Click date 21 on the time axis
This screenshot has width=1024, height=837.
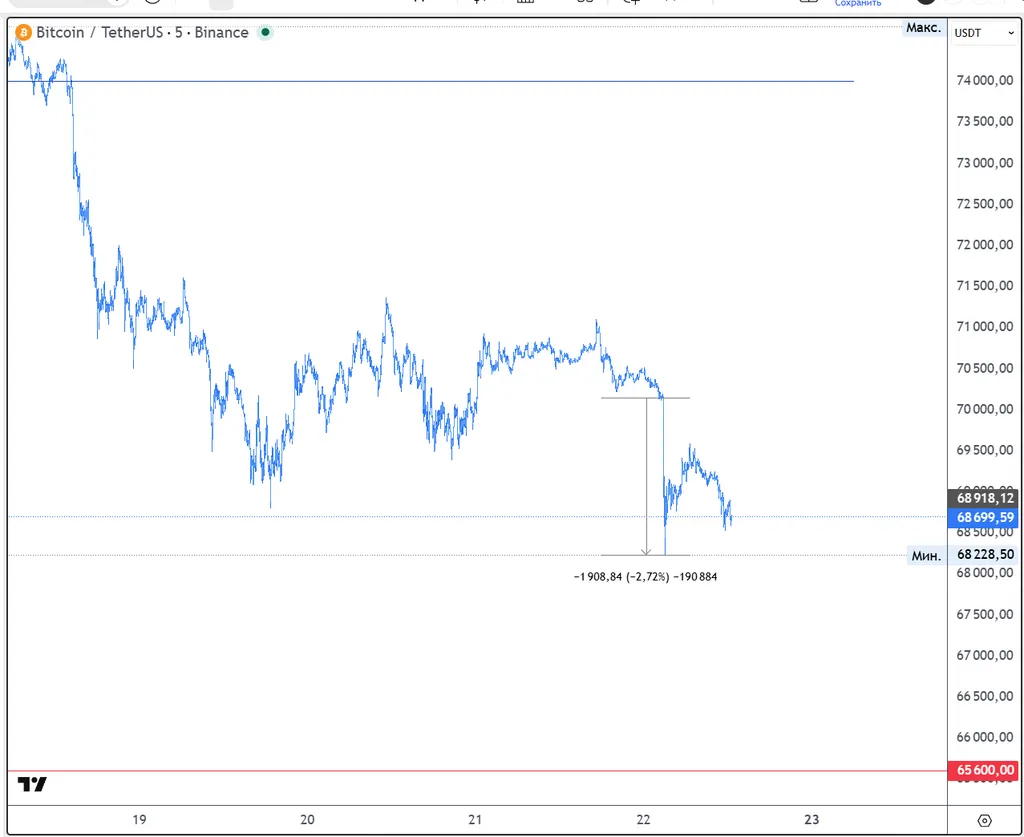(475, 820)
